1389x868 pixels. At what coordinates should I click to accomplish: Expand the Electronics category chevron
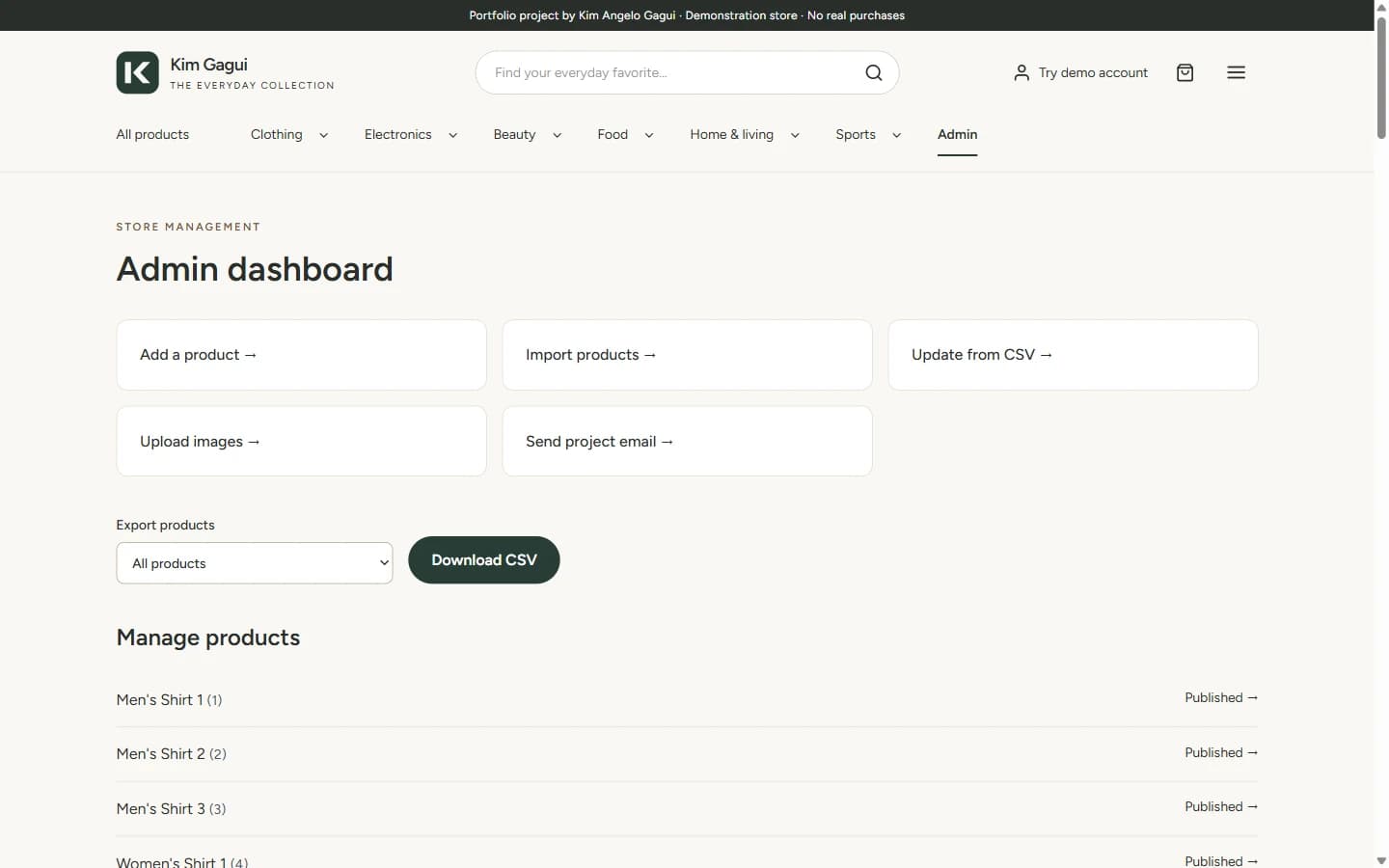[452, 135]
